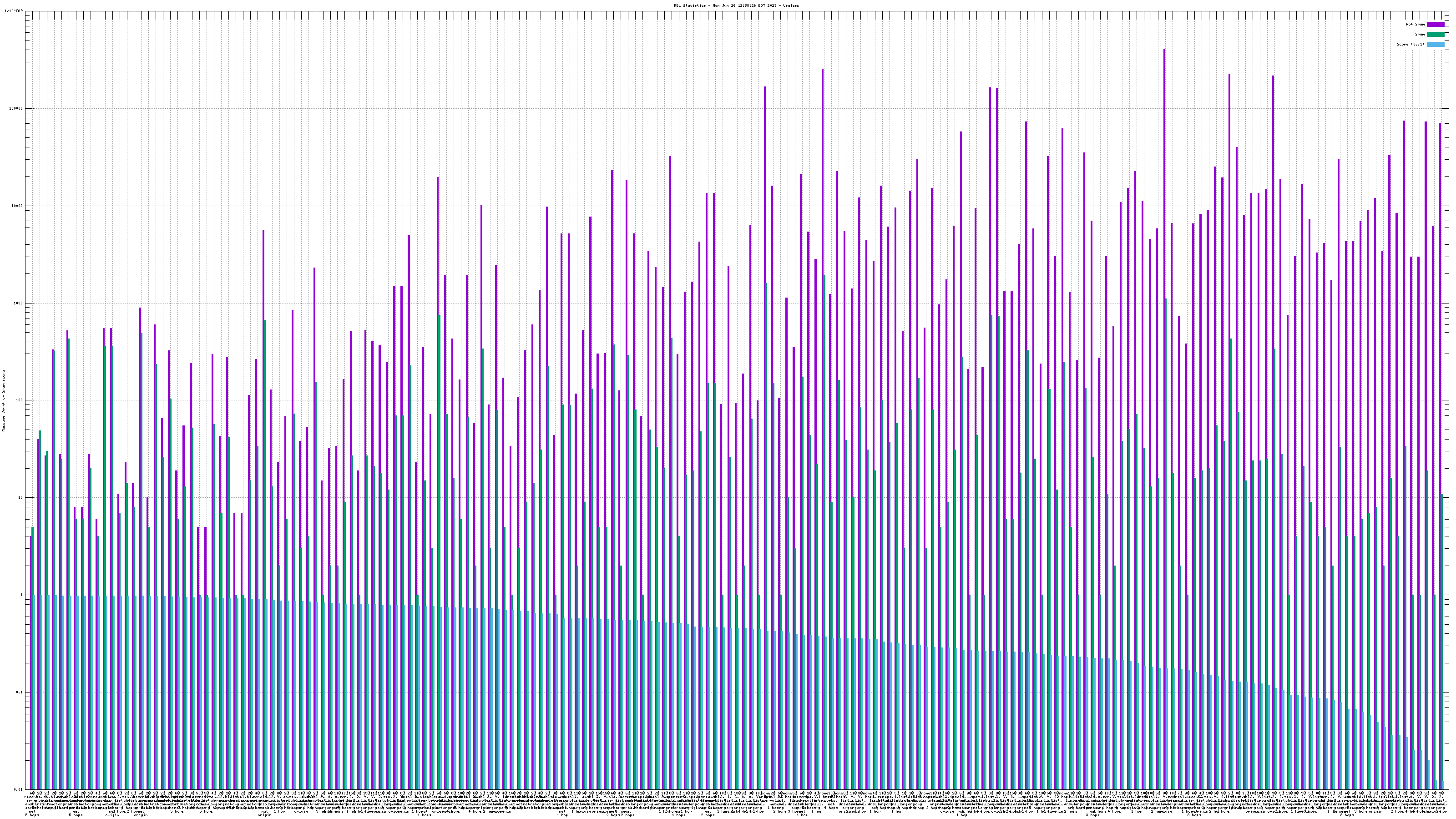This screenshot has width=1456, height=819.
Task: Click the 'RBL Statistics' chart title
Action: [x=736, y=5]
